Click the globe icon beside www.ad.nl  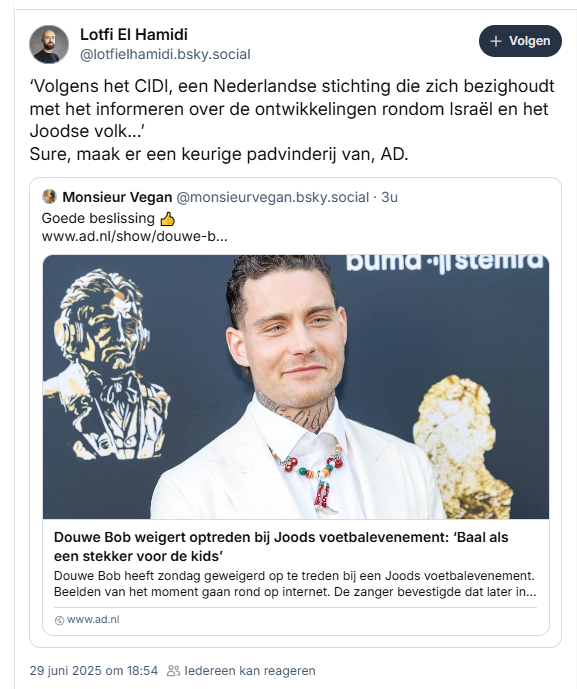tap(59, 620)
